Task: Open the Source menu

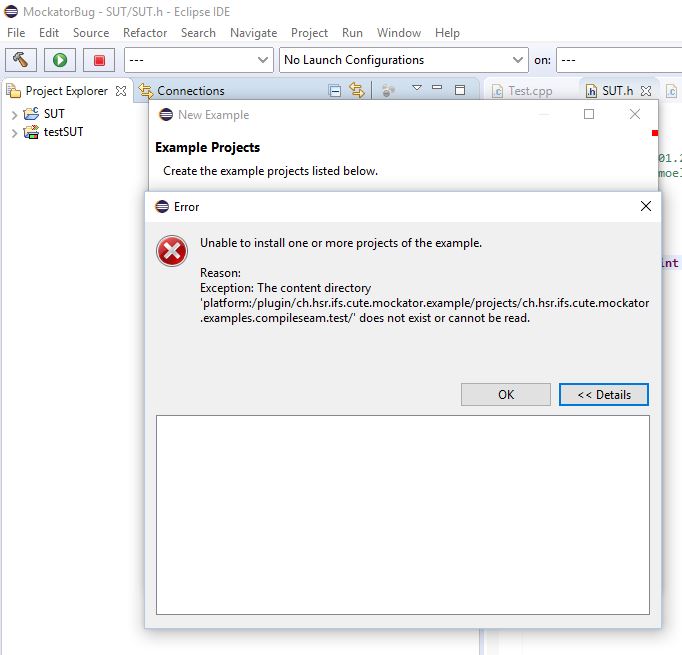Action: (x=91, y=33)
